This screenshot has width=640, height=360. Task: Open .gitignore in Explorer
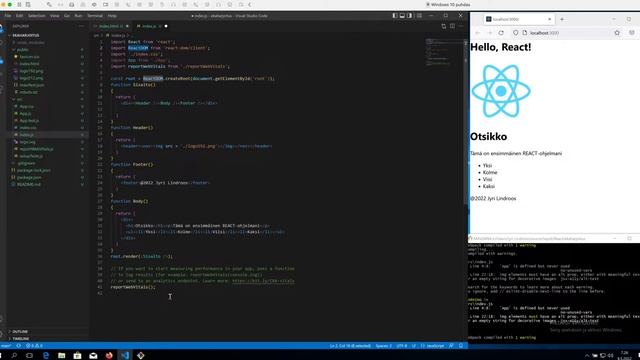pos(27,163)
